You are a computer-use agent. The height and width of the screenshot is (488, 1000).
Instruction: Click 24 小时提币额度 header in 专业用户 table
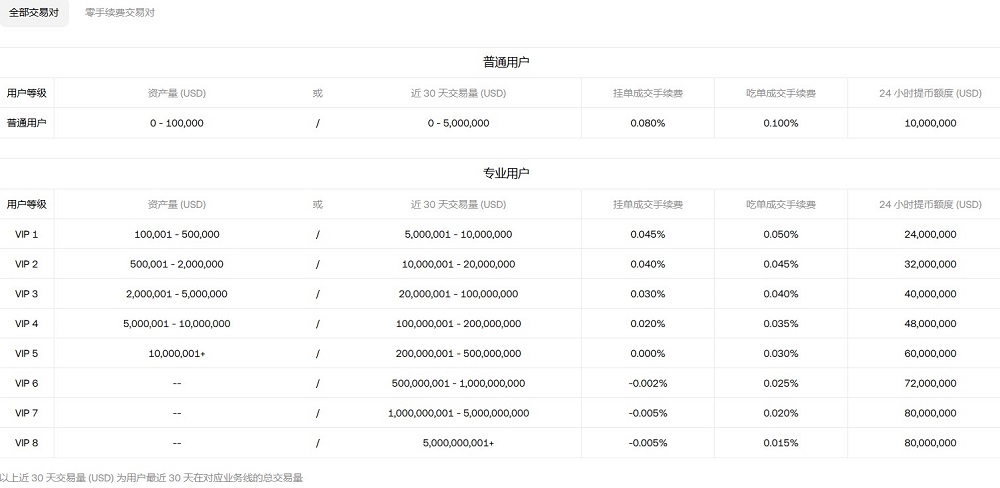930,204
